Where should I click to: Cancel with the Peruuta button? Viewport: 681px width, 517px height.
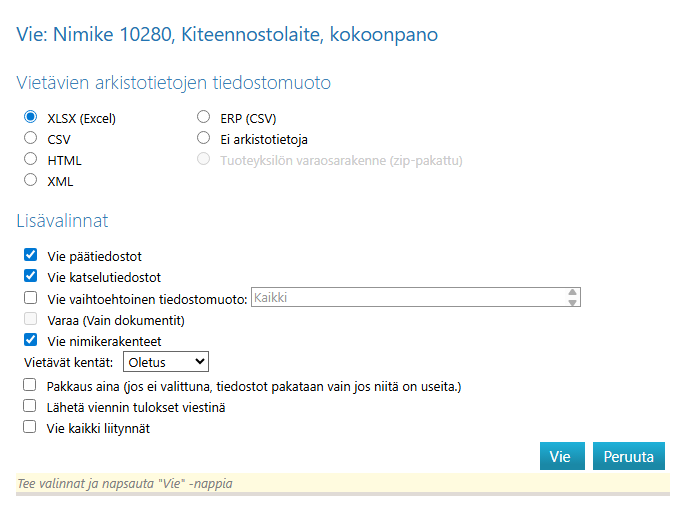628,456
